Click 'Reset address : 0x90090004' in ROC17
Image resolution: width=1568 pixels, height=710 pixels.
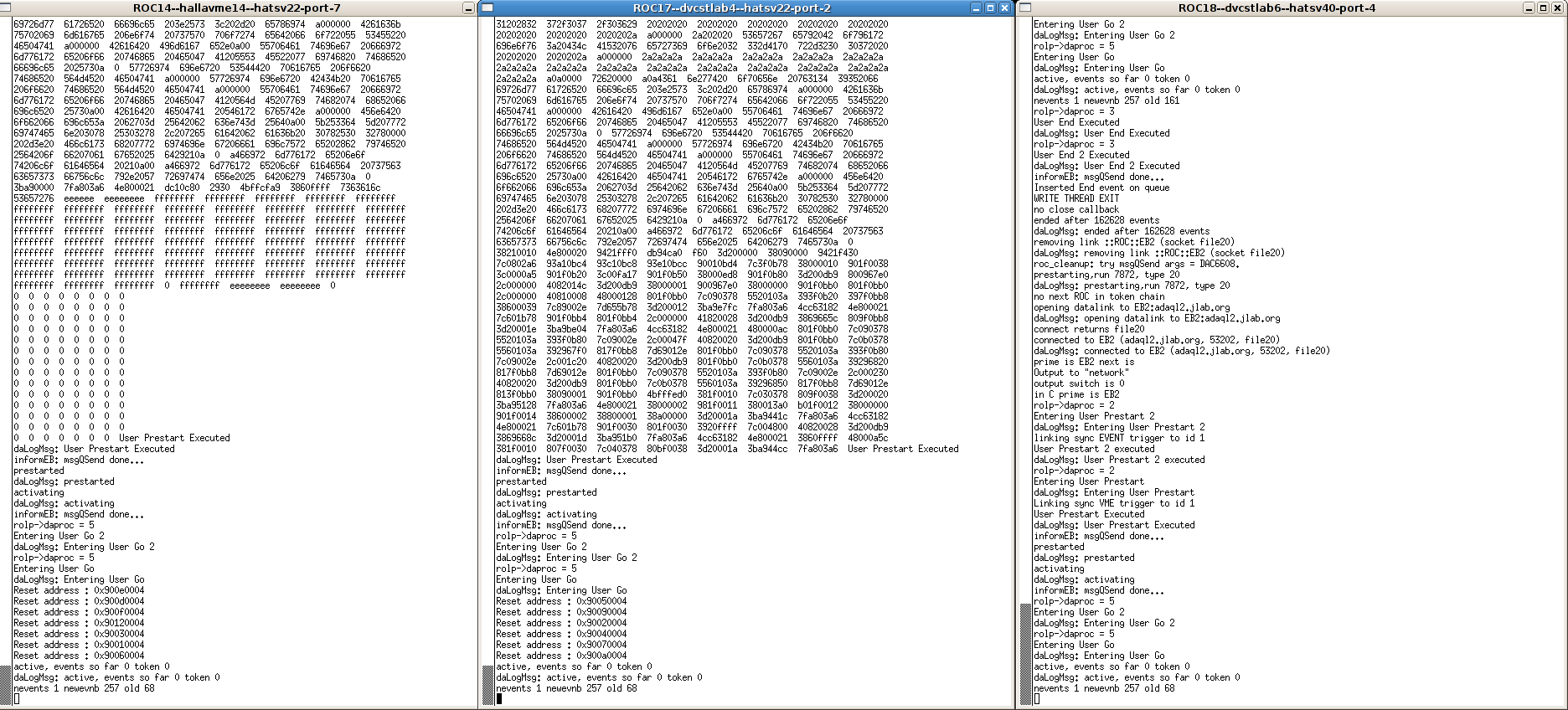561,612
